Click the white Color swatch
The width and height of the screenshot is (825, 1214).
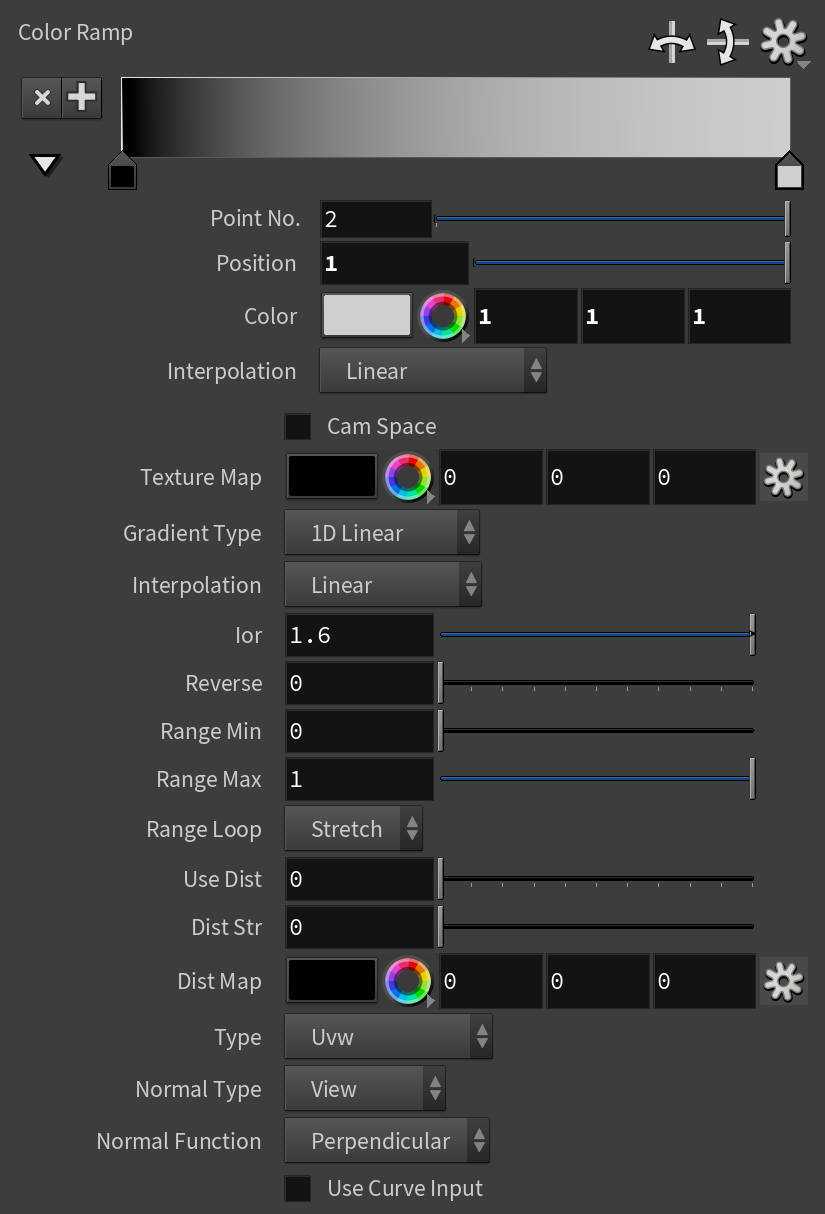click(367, 316)
